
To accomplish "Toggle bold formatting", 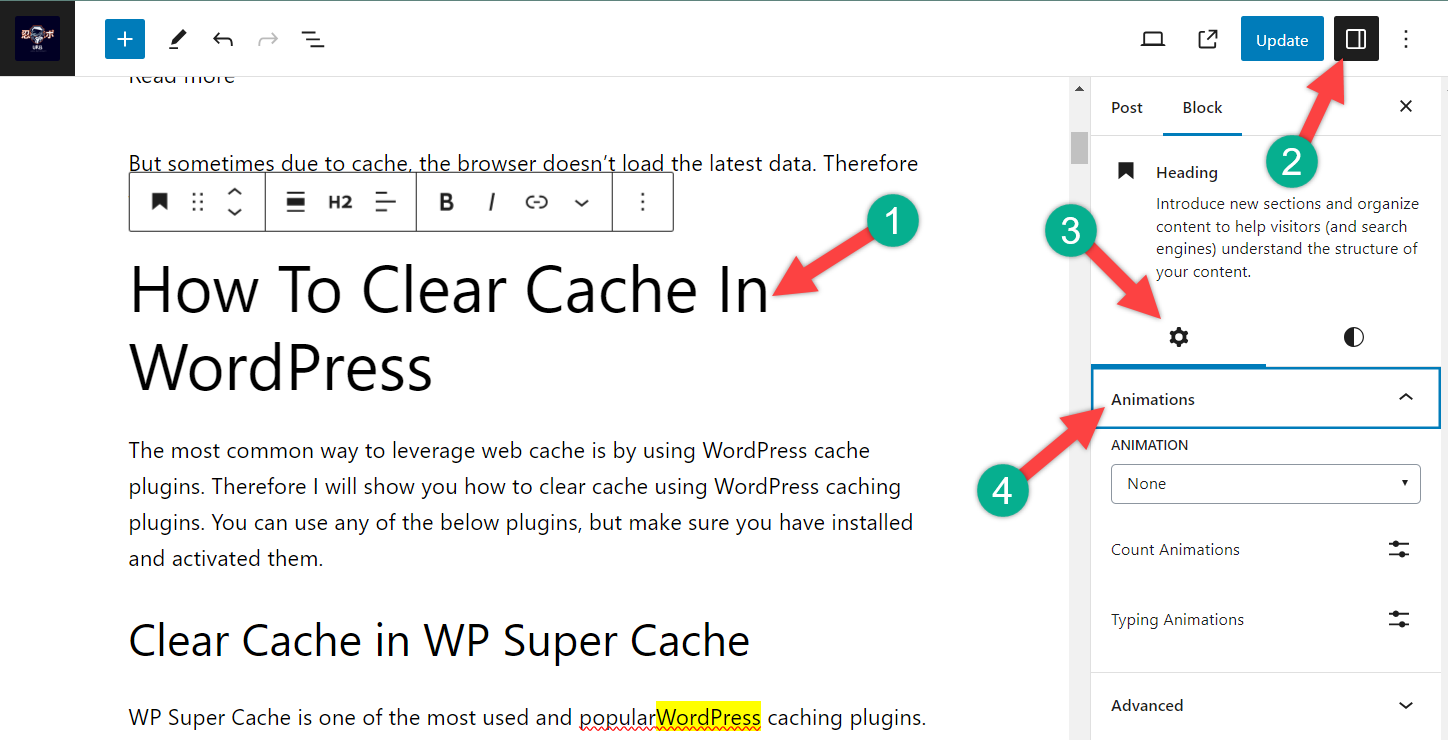I will point(446,202).
